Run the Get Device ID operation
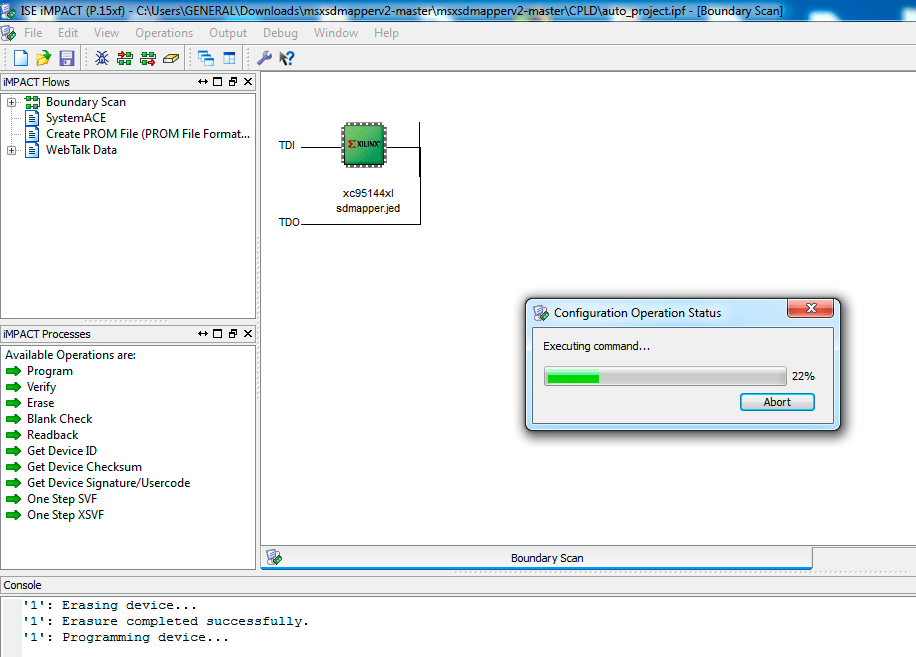This screenshot has height=657, width=916. [x=61, y=451]
